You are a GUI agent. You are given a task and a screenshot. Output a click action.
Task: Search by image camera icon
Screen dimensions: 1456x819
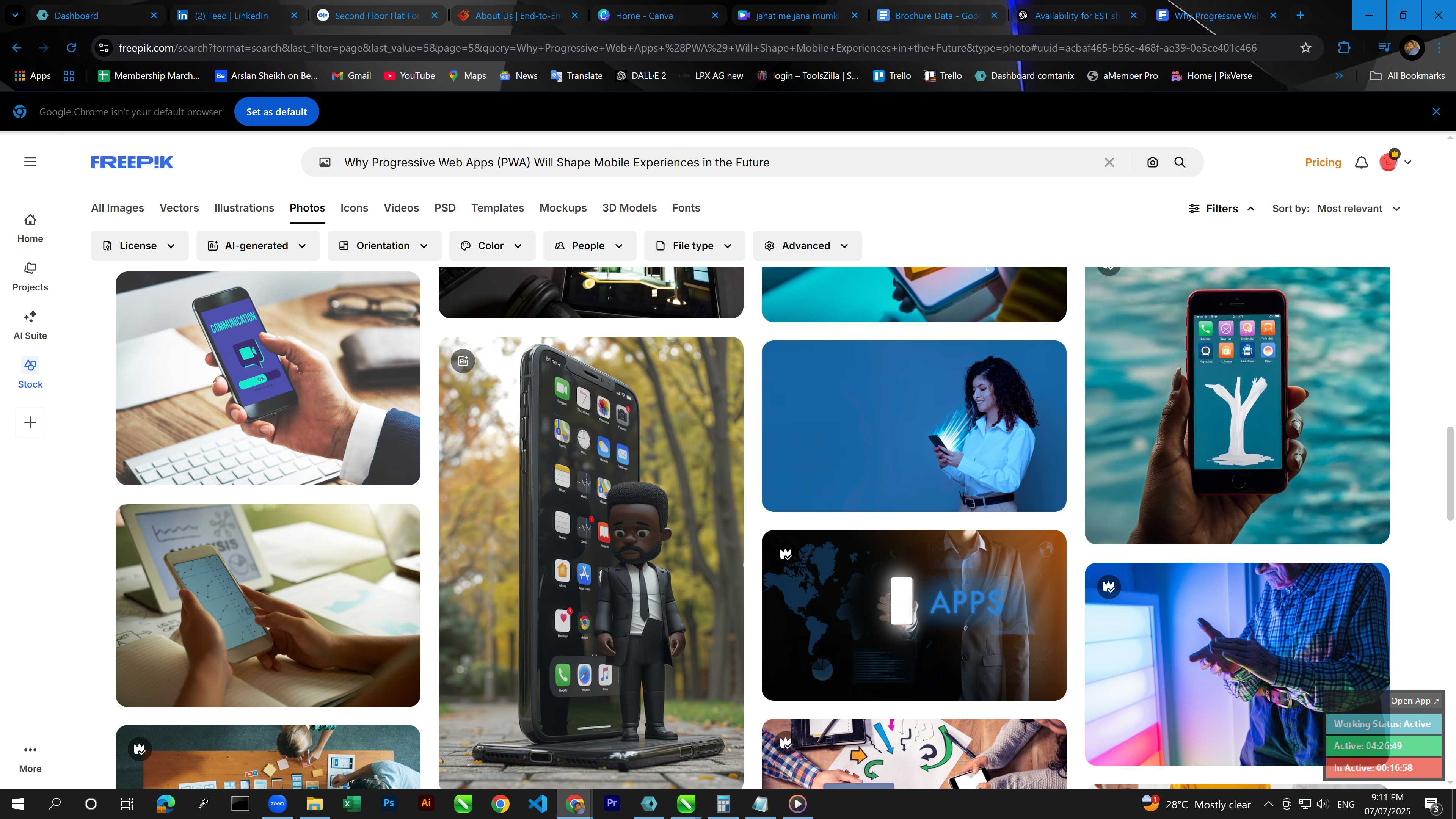click(1153, 162)
